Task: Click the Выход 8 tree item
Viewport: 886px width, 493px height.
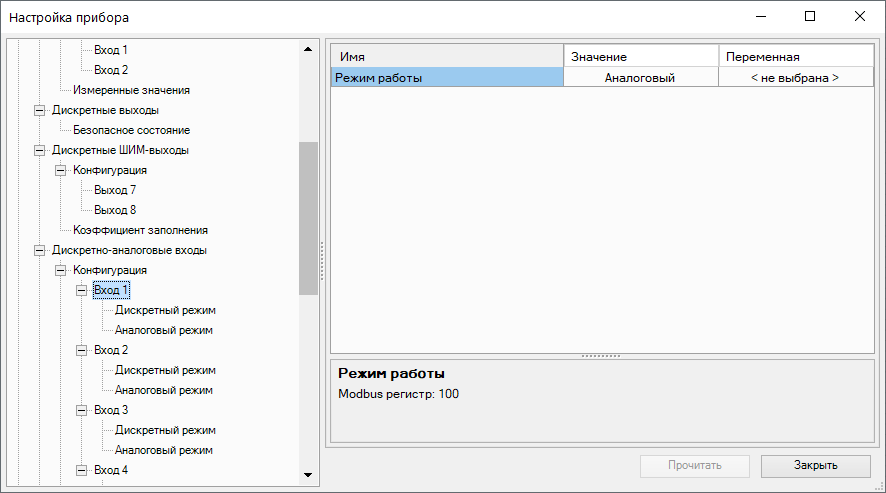Action: pos(115,210)
